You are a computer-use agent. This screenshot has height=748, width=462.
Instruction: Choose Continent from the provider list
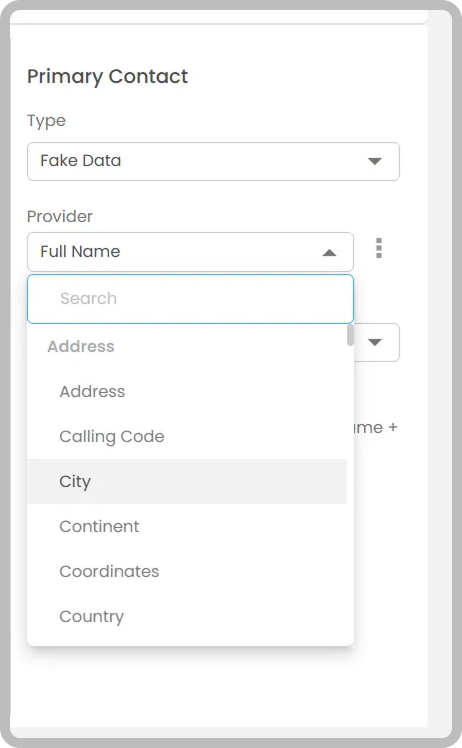[187, 526]
